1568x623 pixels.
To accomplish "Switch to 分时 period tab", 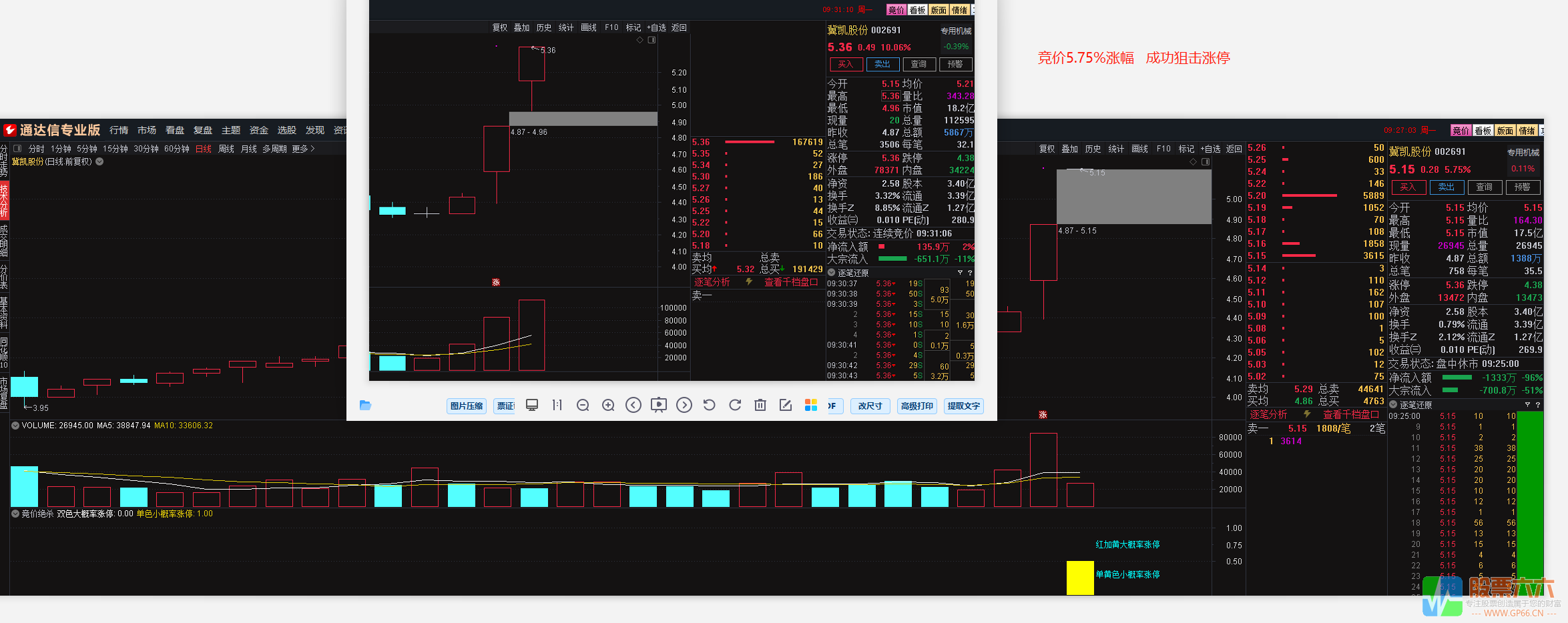I will click(36, 149).
